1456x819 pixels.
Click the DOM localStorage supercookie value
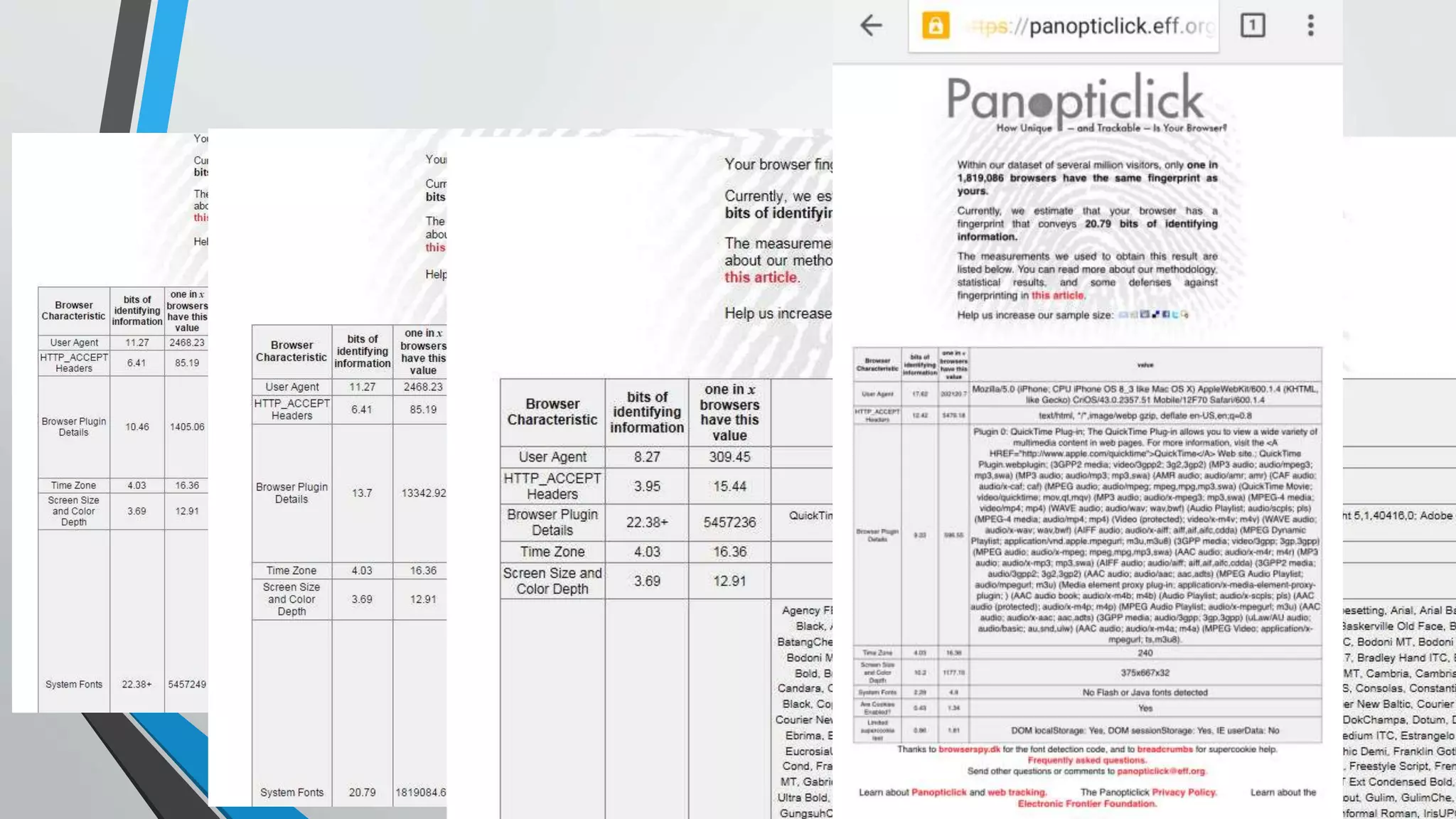pyautogui.click(x=1145, y=730)
